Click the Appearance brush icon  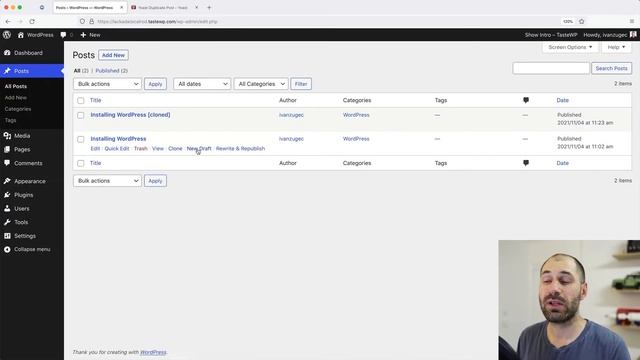click(x=7, y=181)
